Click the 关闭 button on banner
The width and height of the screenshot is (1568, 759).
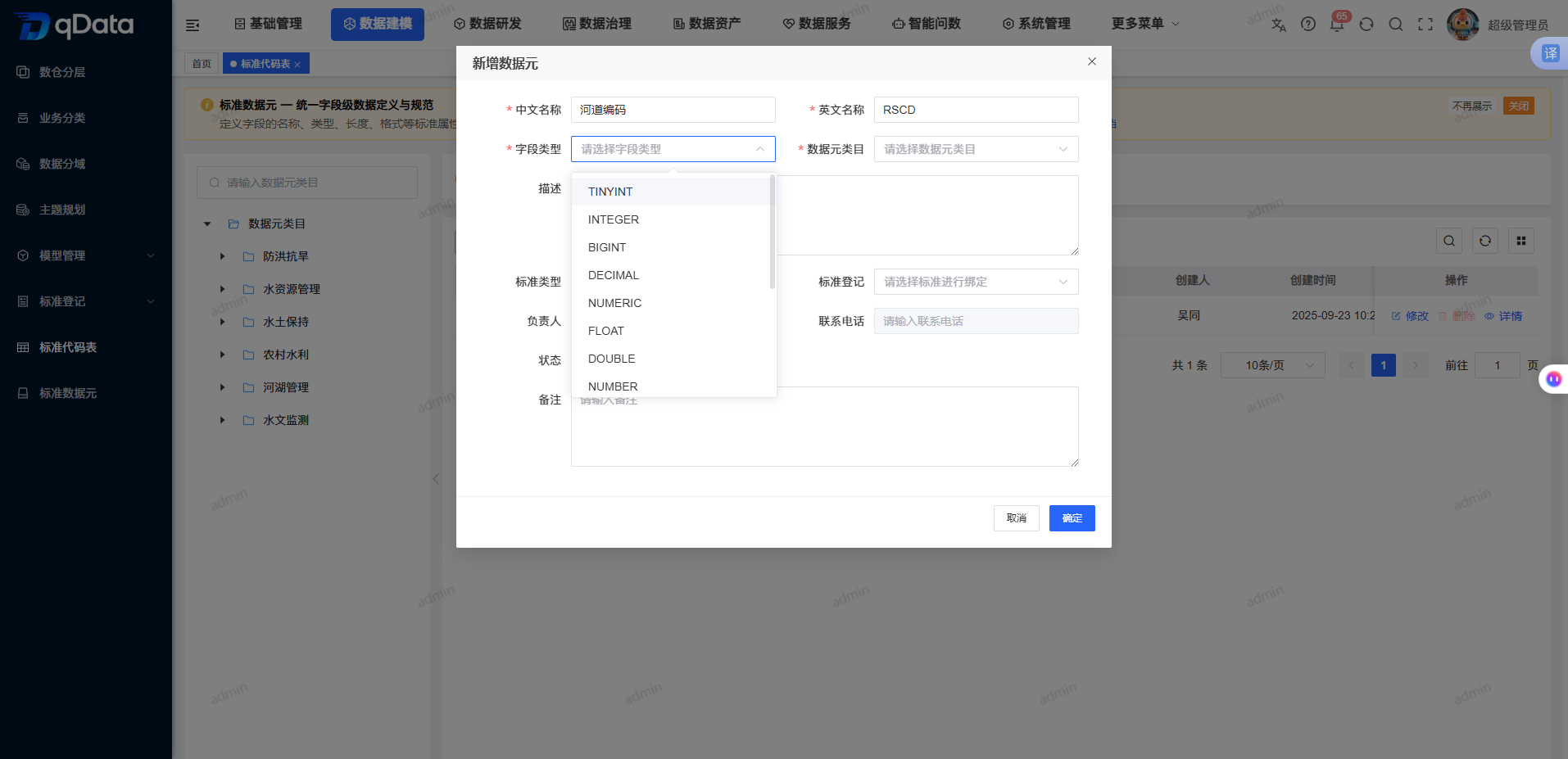pyautogui.click(x=1519, y=106)
